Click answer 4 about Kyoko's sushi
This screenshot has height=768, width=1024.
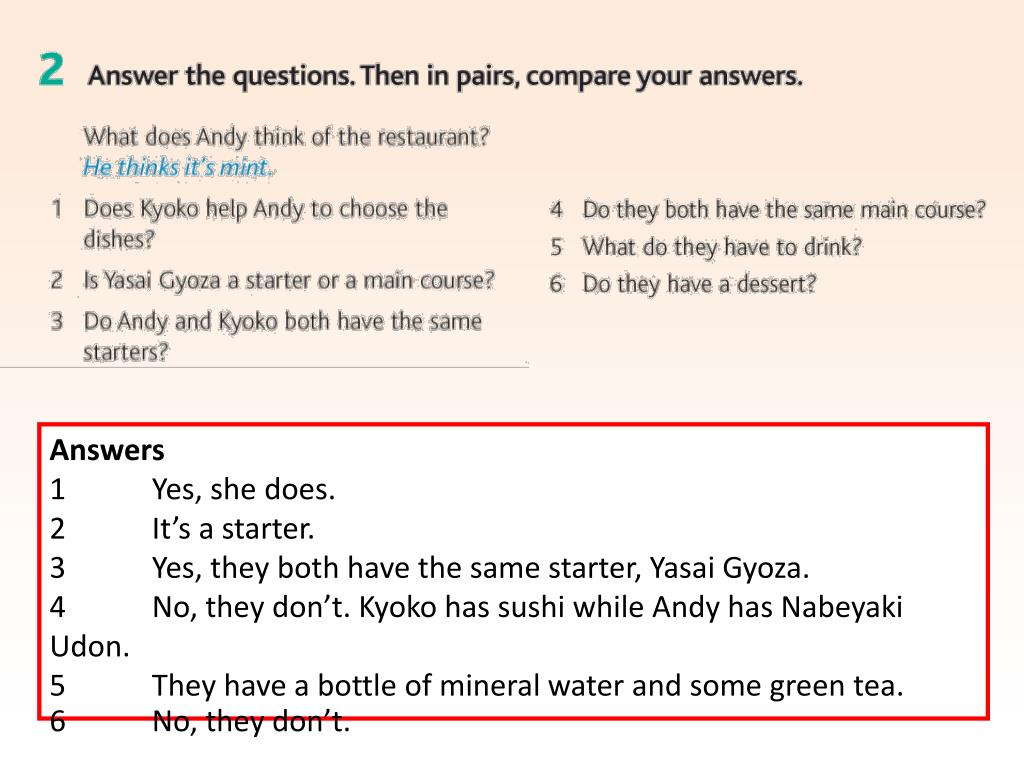coord(527,607)
